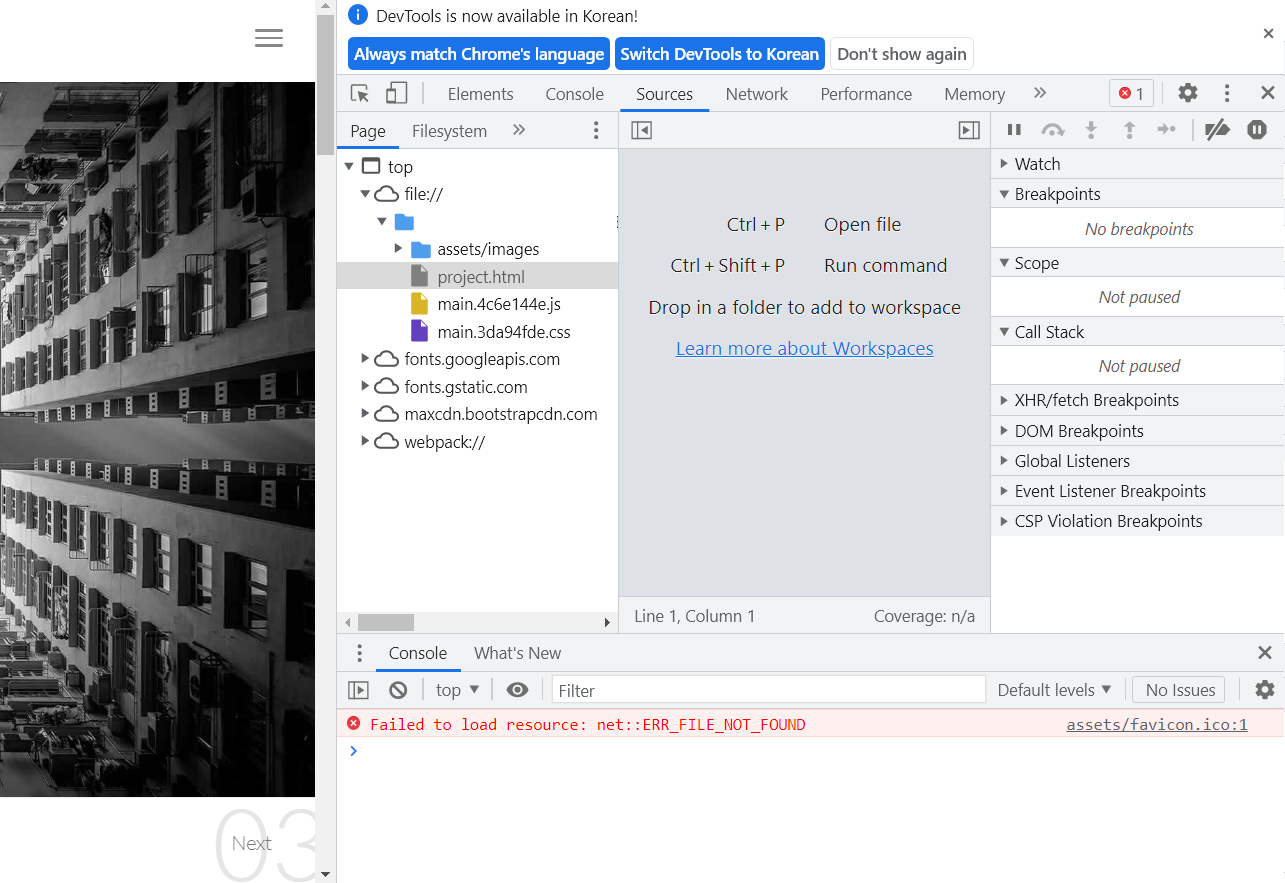Dismiss the DevTools language info bar
The image size is (1285, 883).
point(1268,33)
